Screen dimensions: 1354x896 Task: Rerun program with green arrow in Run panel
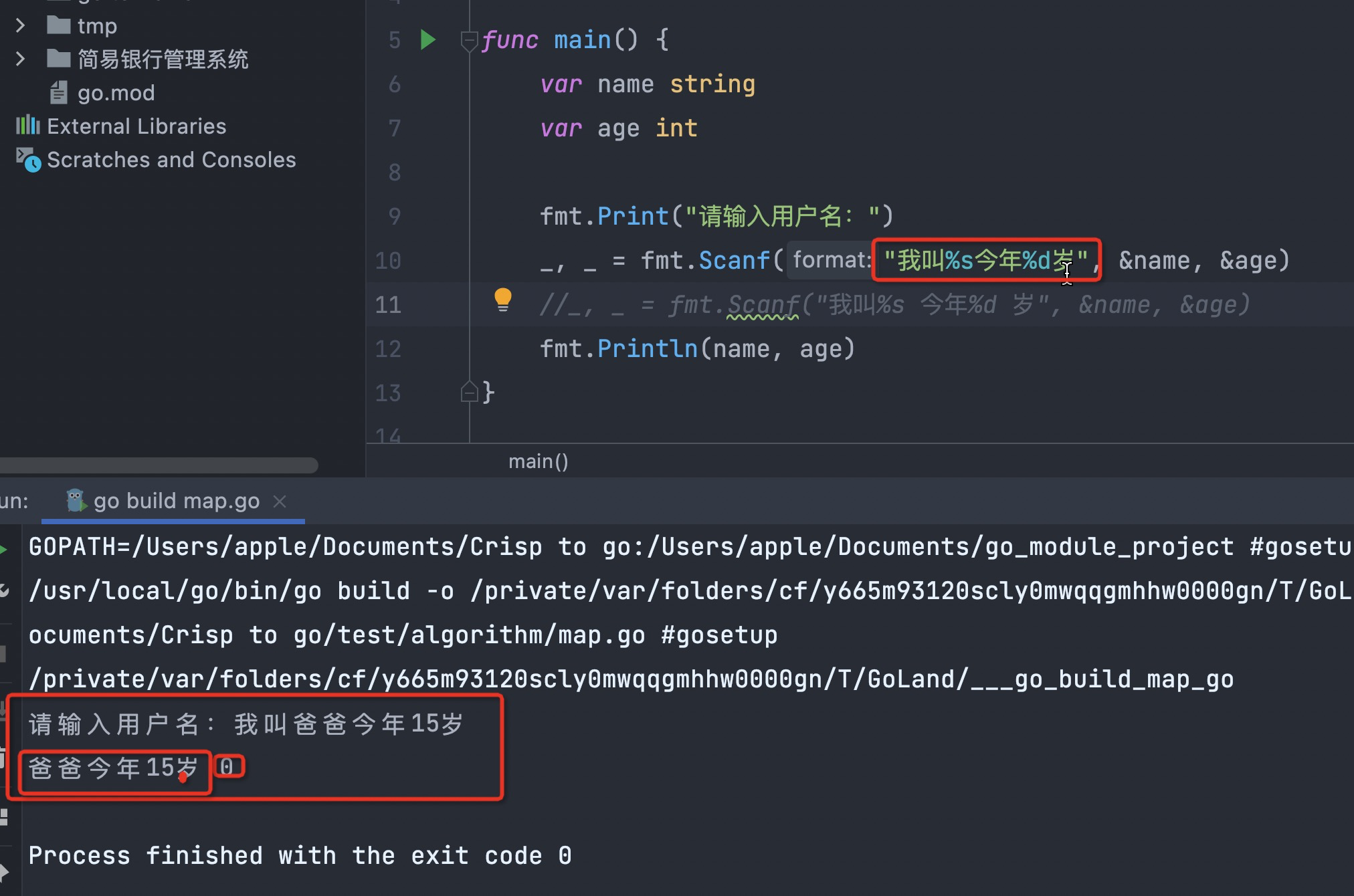pyautogui.click(x=4, y=550)
